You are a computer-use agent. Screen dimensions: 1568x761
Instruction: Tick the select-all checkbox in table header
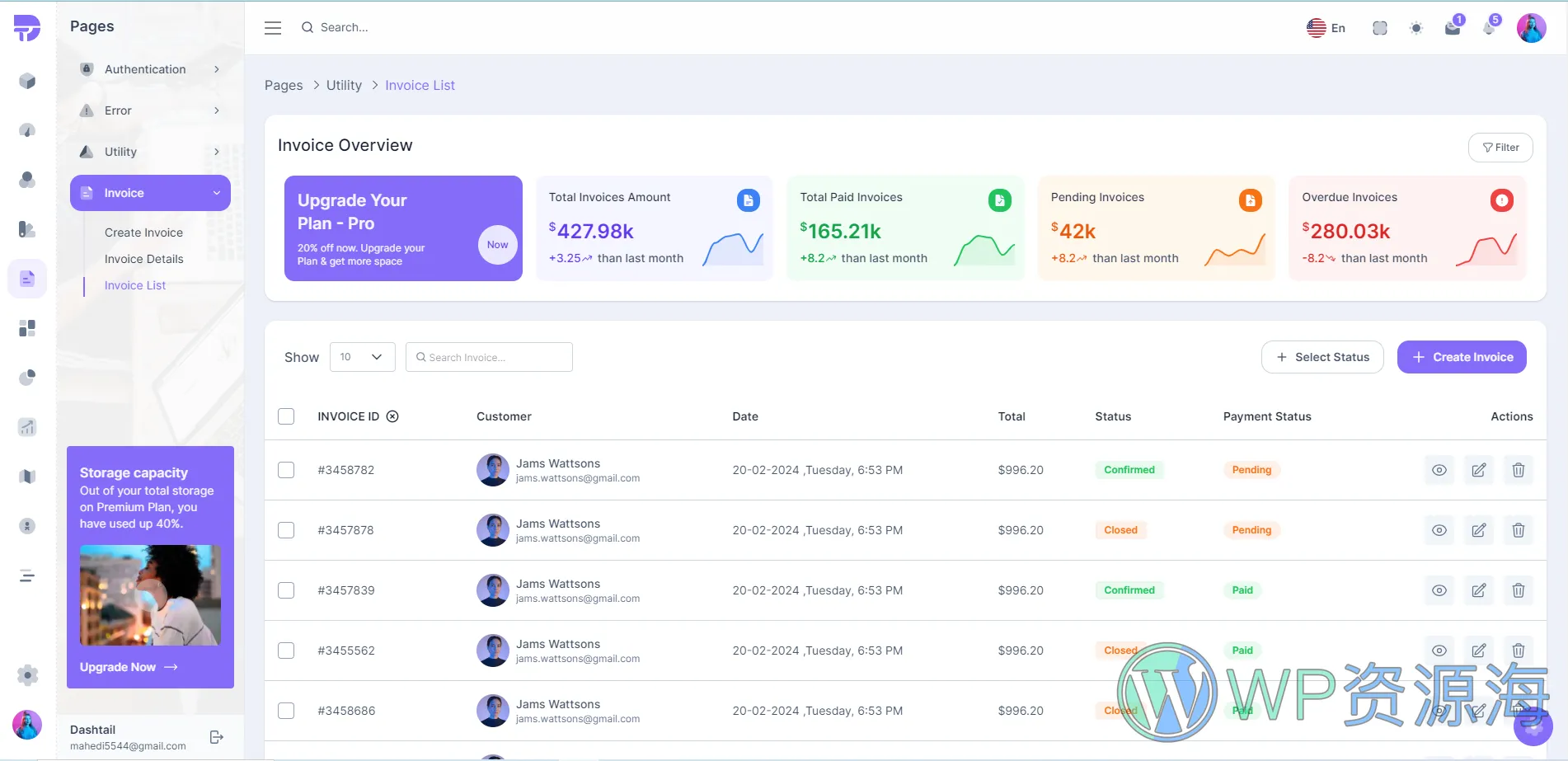pos(286,416)
